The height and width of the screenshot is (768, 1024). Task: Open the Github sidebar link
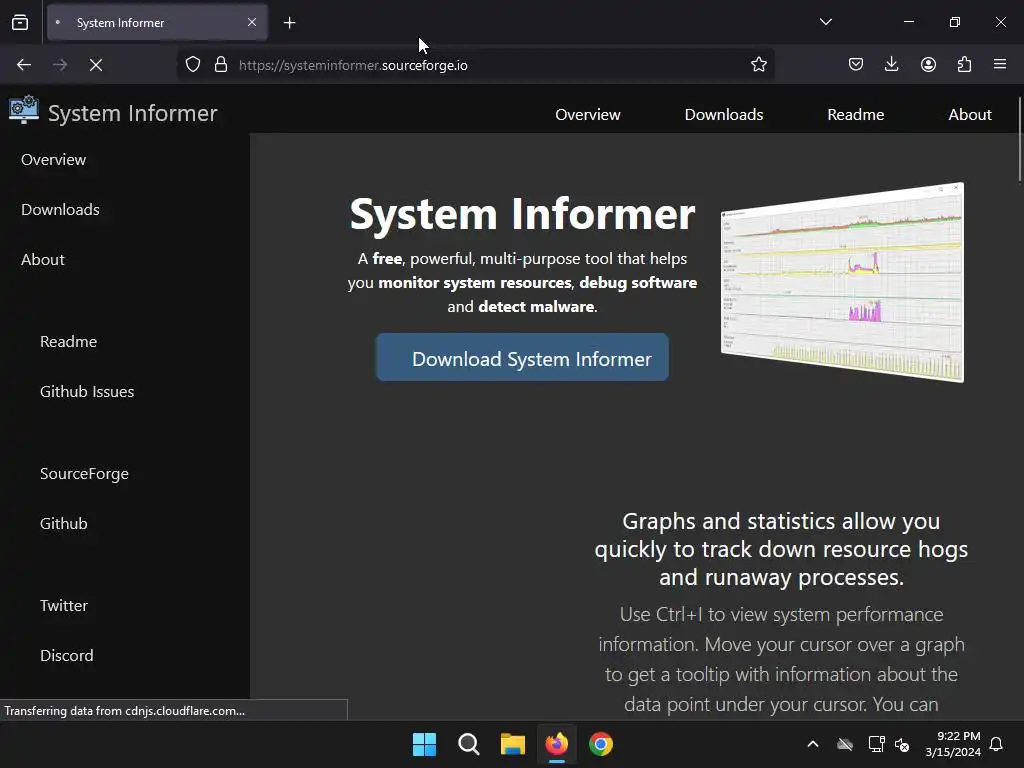[x=63, y=524]
